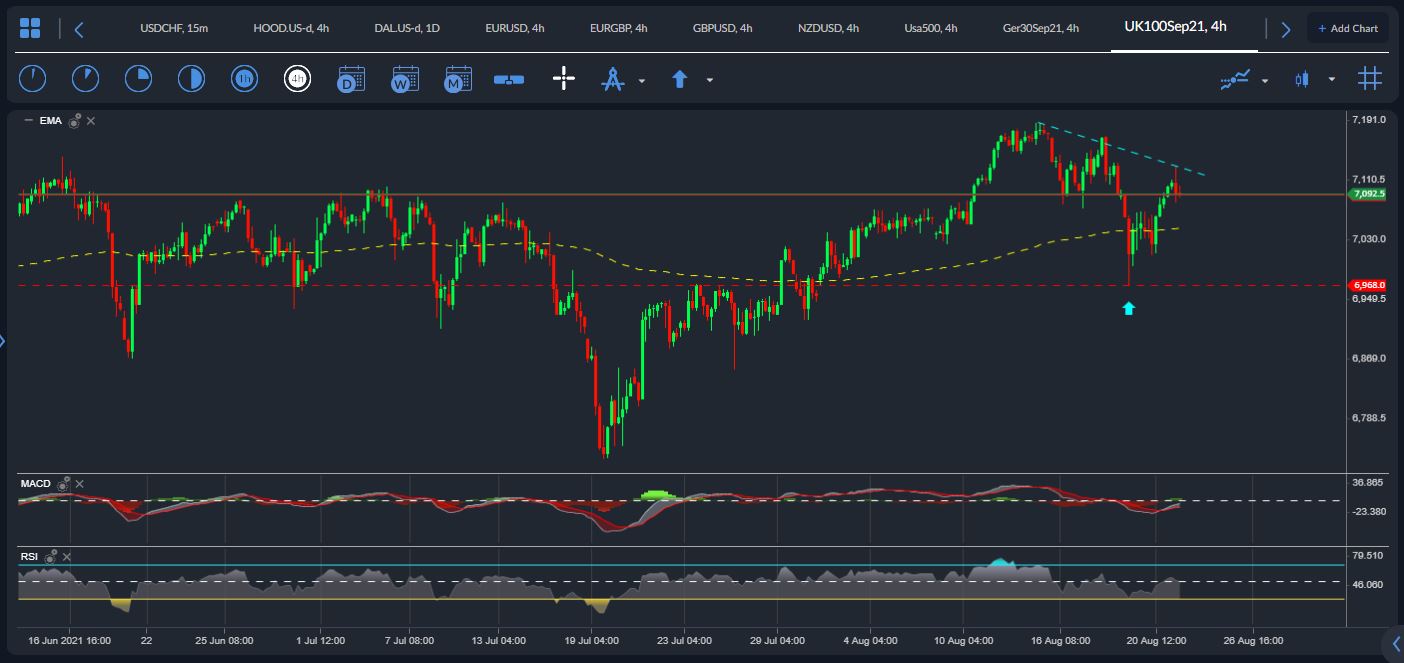Click the red 6,968.0 price level label
1404x663 pixels.
point(1368,285)
